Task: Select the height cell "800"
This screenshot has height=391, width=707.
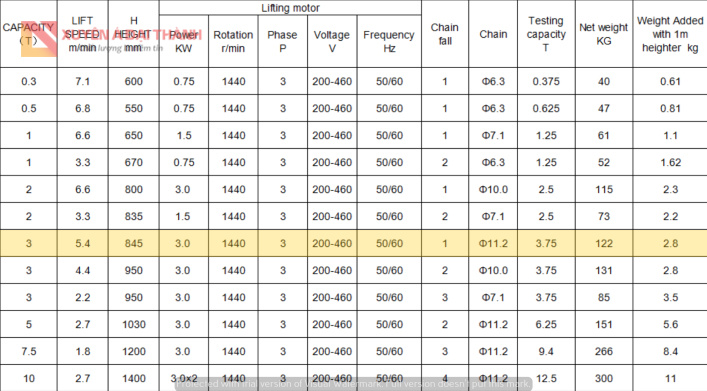Action: click(133, 189)
